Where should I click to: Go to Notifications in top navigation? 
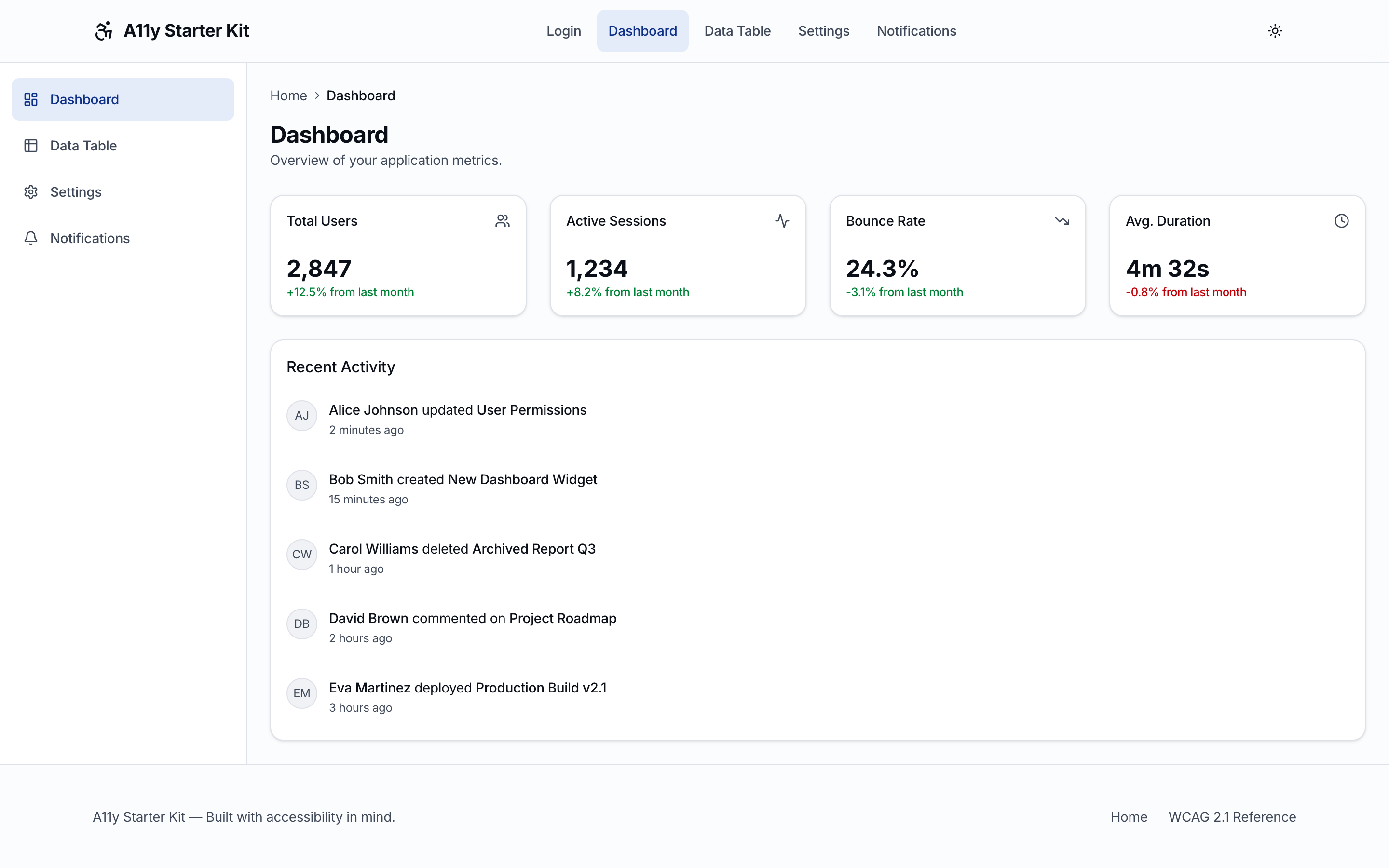point(916,31)
